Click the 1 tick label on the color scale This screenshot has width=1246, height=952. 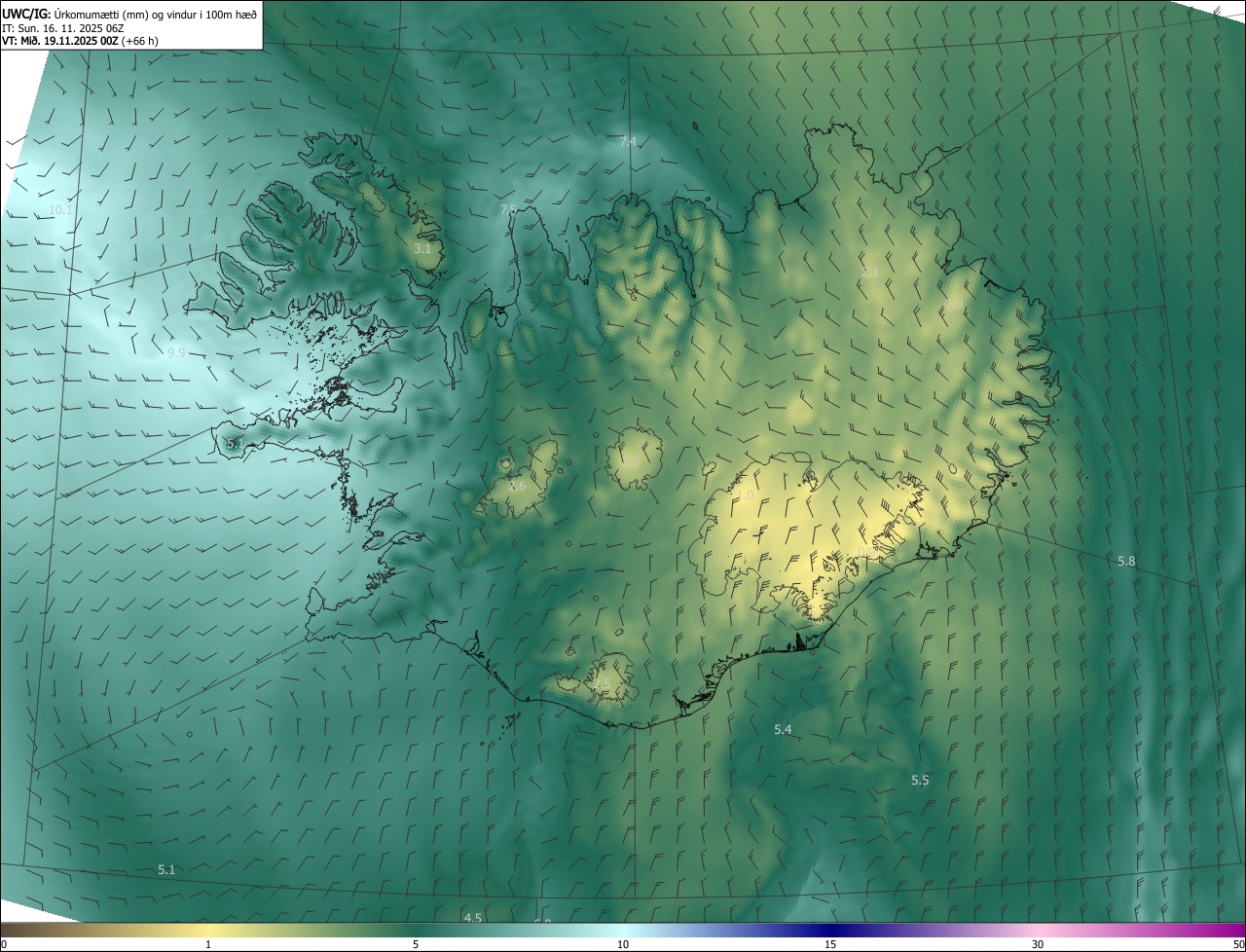[208, 944]
